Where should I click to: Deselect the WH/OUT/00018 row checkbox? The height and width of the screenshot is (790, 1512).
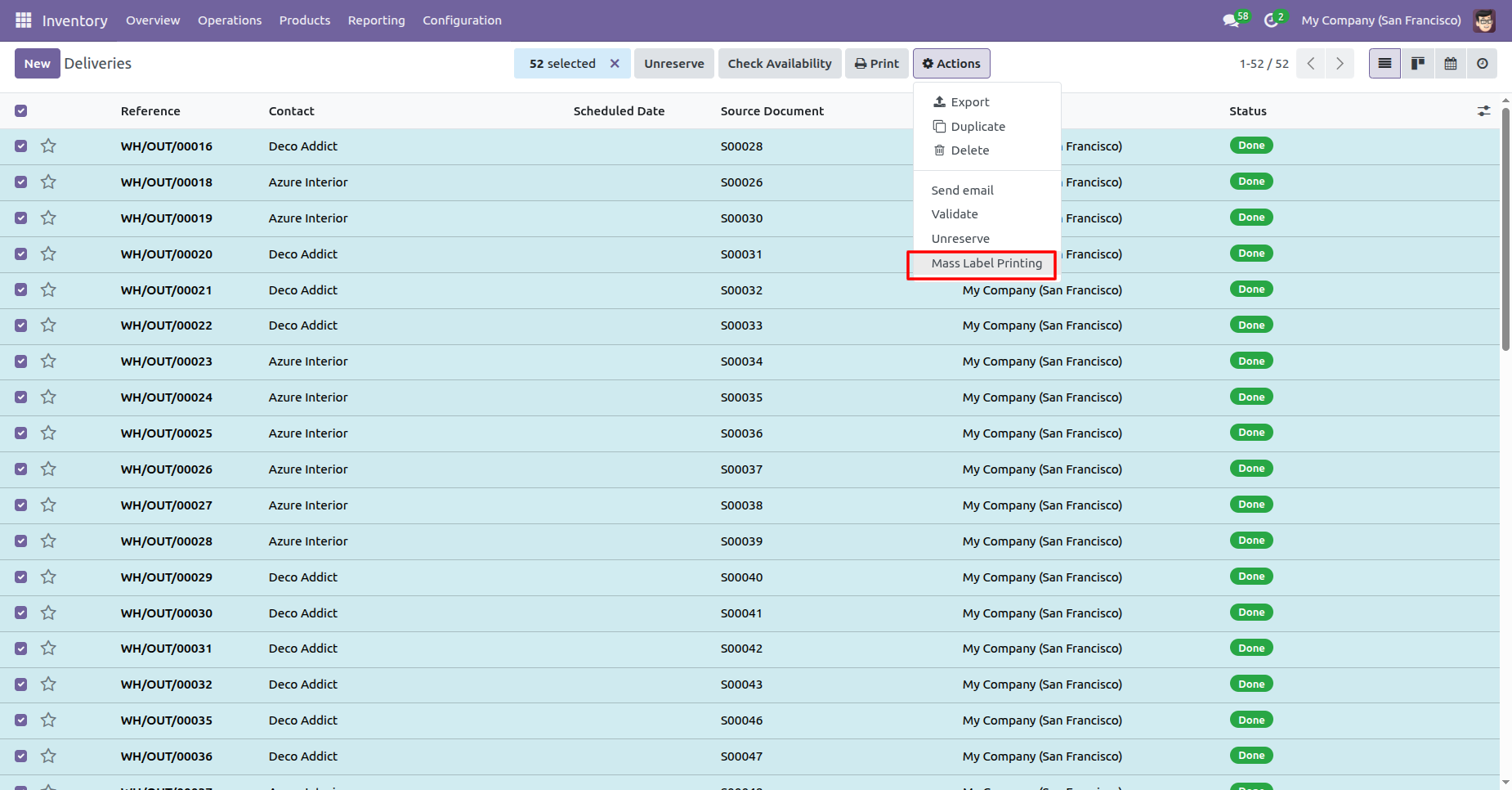tap(21, 182)
